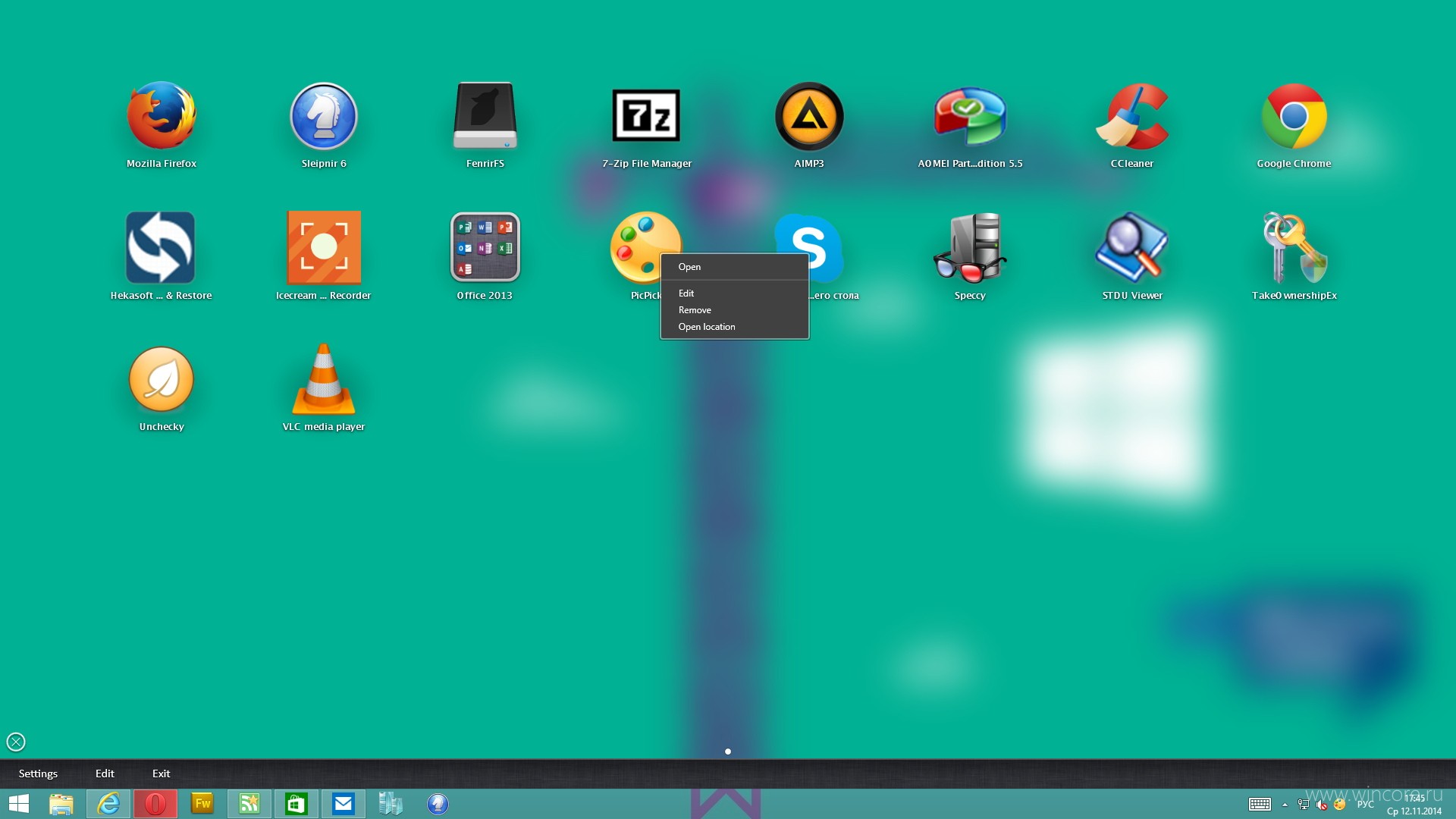The width and height of the screenshot is (1456, 819).
Task: Select Remove from the context menu
Action: 734,310
